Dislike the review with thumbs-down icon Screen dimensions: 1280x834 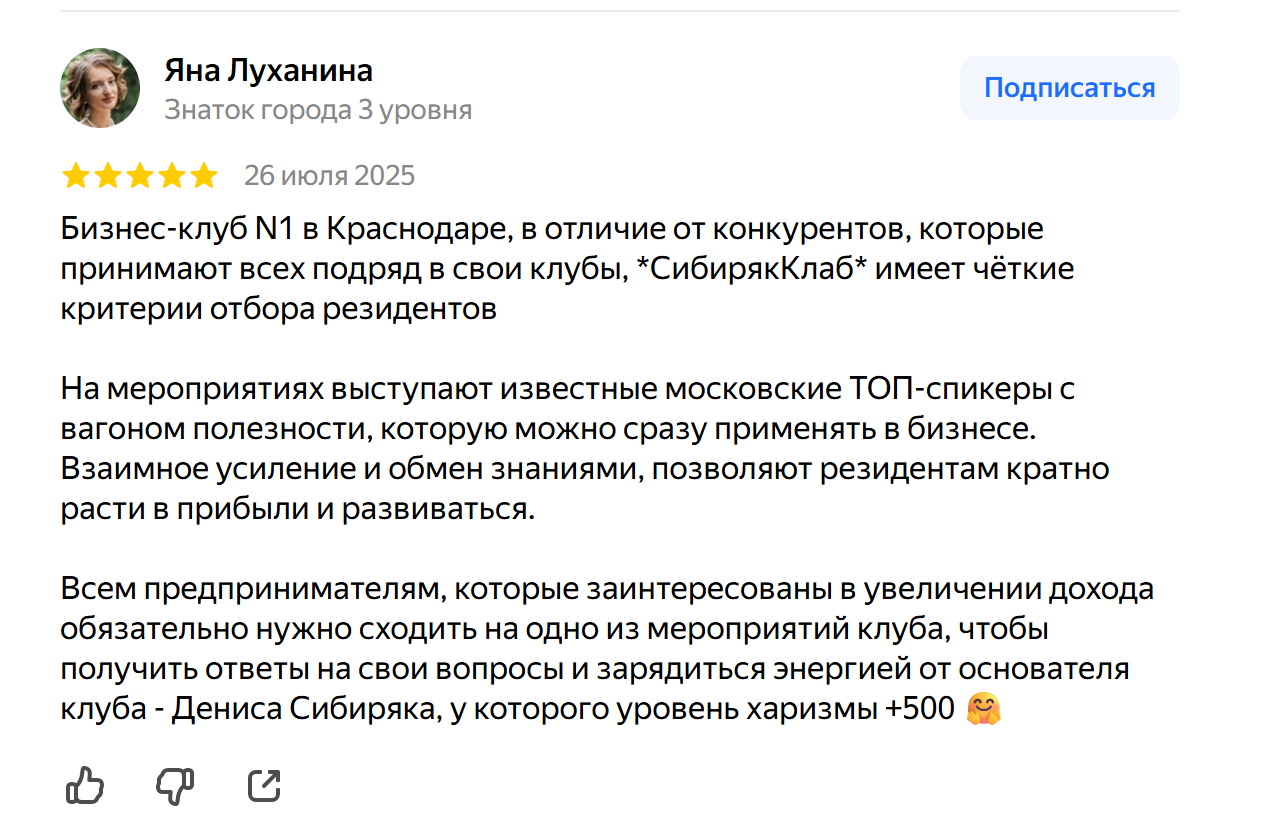175,786
